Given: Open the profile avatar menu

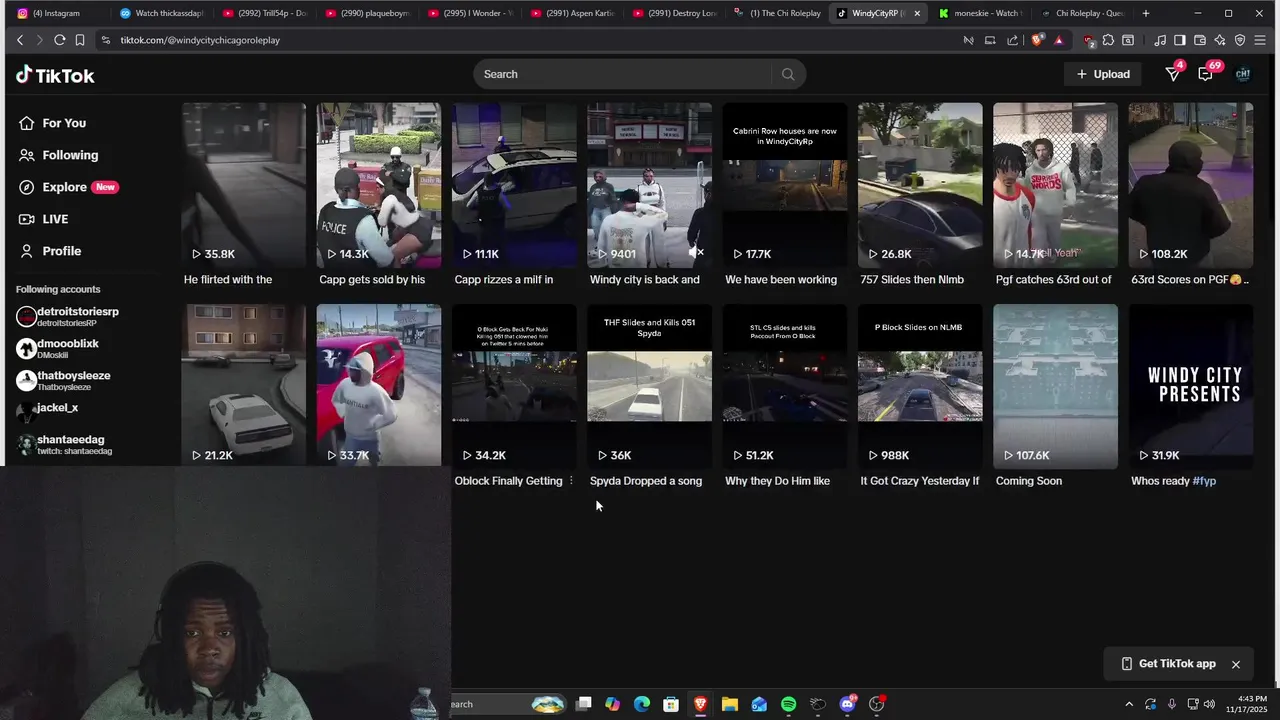Looking at the screenshot, I should point(1243,74).
